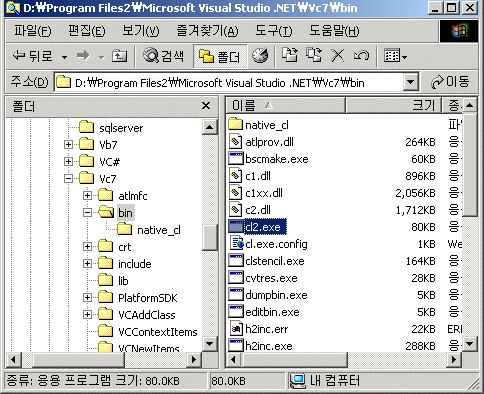
Task: Select the c2.dll file icon
Action: click(x=236, y=210)
